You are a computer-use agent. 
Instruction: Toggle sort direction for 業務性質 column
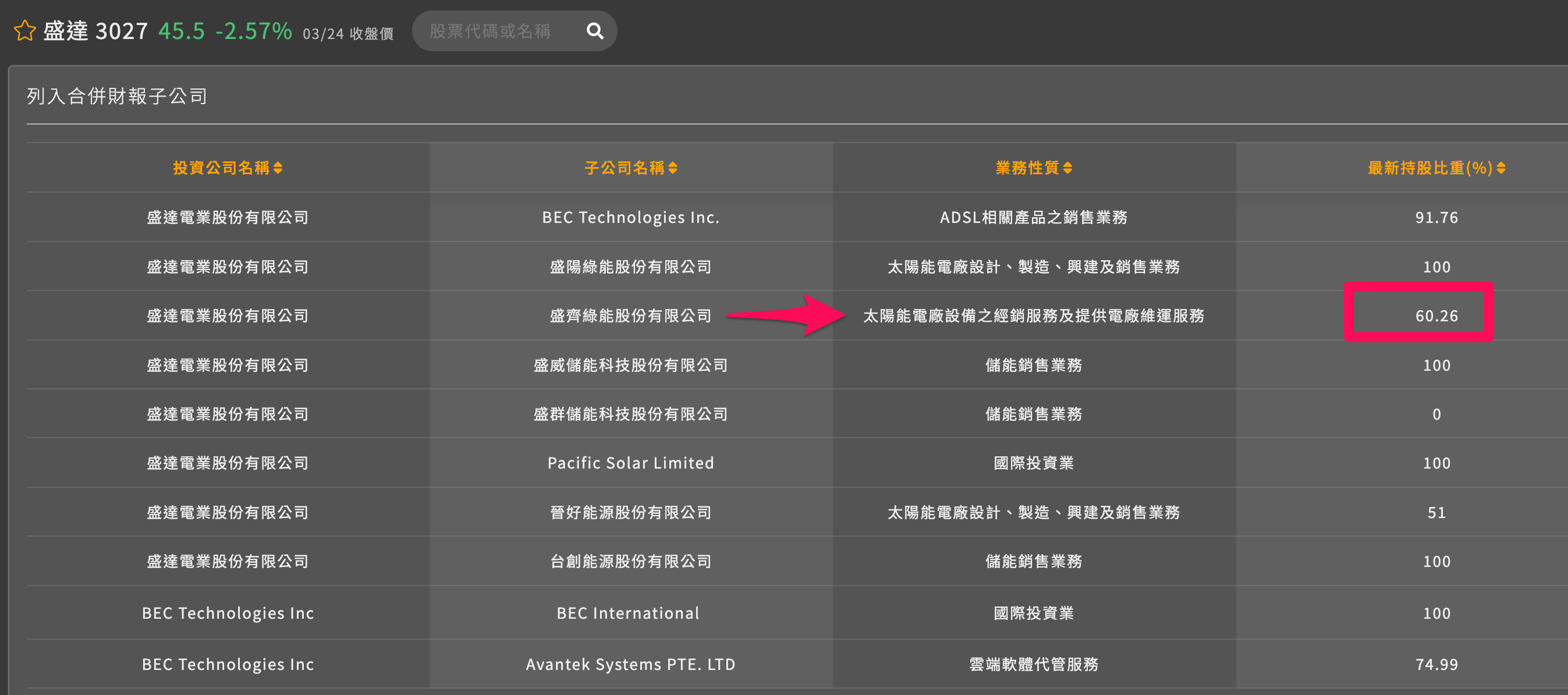click(x=1070, y=169)
